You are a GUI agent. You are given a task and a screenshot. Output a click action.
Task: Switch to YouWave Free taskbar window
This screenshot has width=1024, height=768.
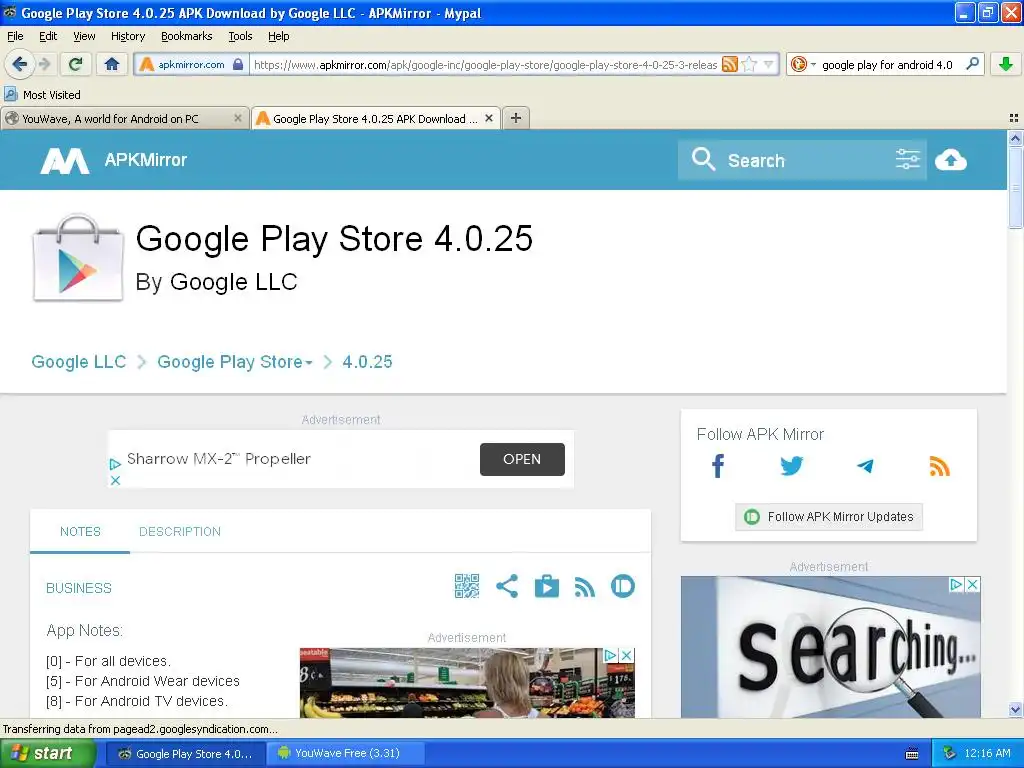point(346,753)
